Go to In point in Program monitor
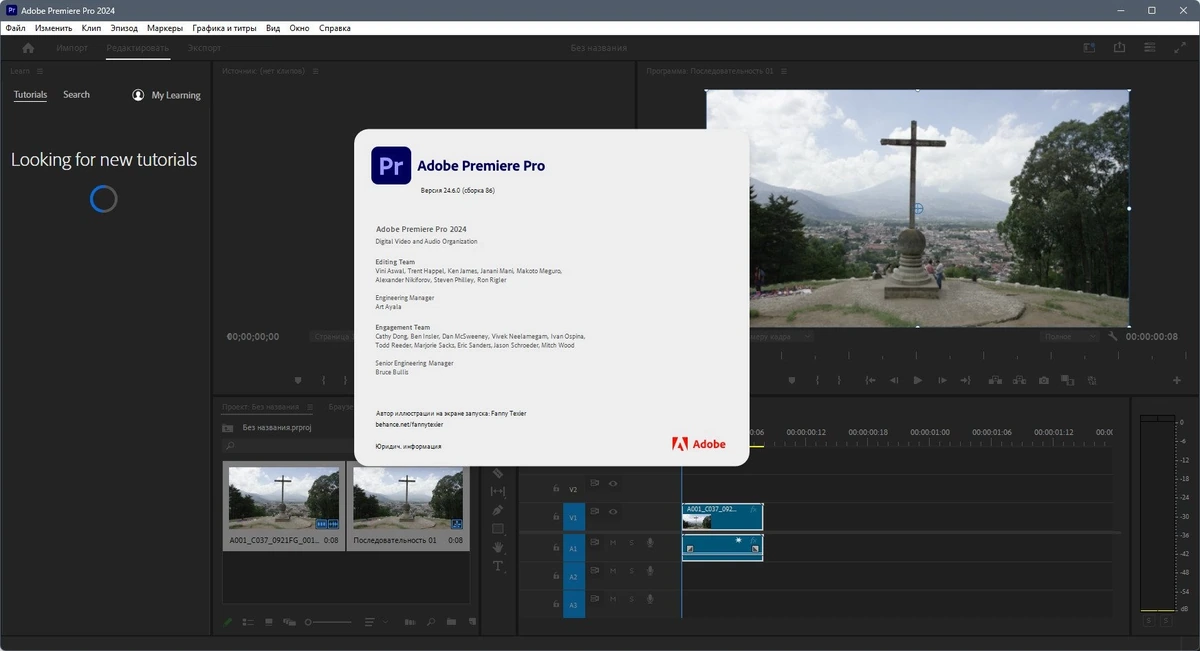The image size is (1200, 651). [870, 380]
